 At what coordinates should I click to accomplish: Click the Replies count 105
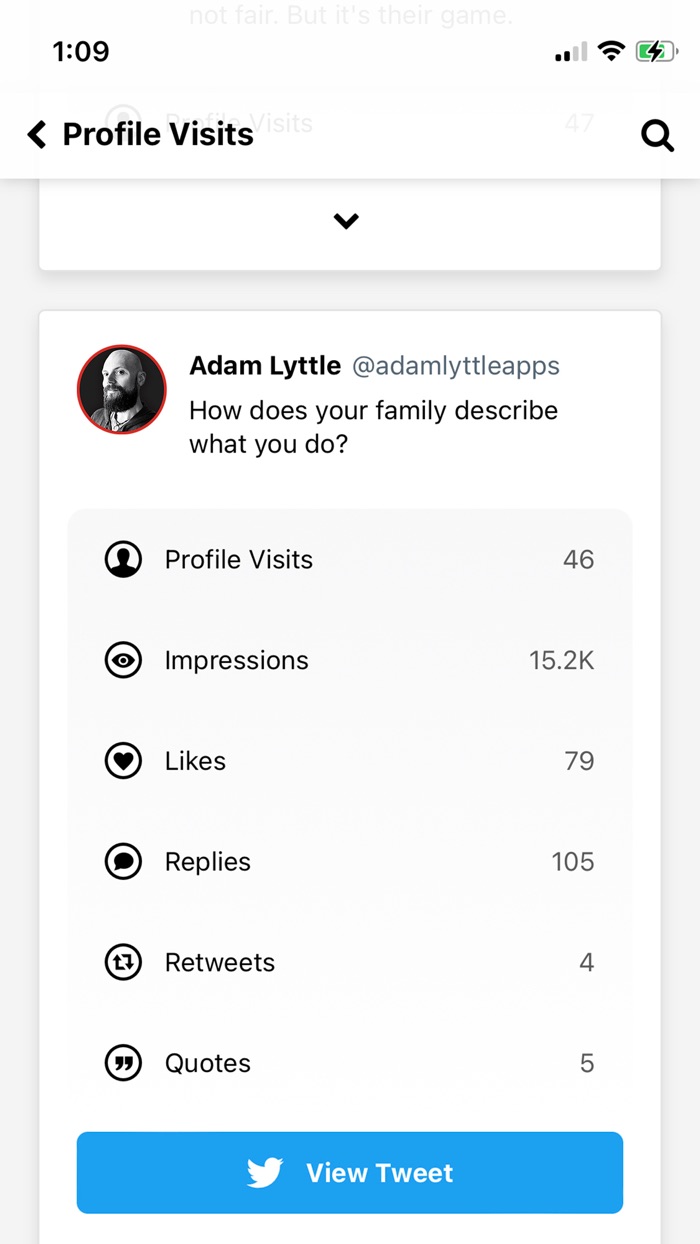572,861
